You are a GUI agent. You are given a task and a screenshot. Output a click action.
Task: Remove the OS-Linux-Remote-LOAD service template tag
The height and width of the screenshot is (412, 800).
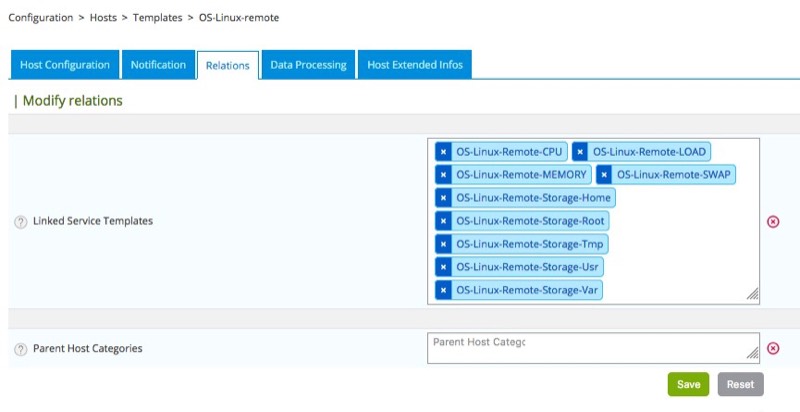pos(580,152)
